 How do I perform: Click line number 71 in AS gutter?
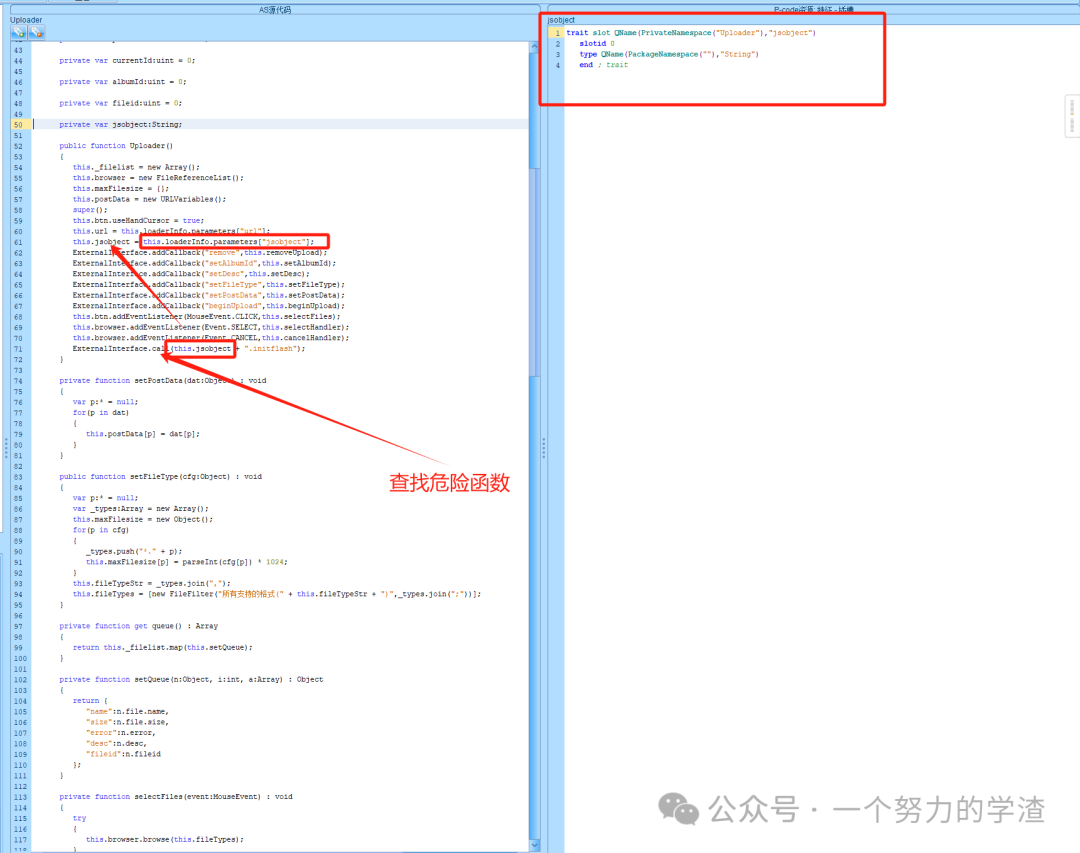point(18,349)
